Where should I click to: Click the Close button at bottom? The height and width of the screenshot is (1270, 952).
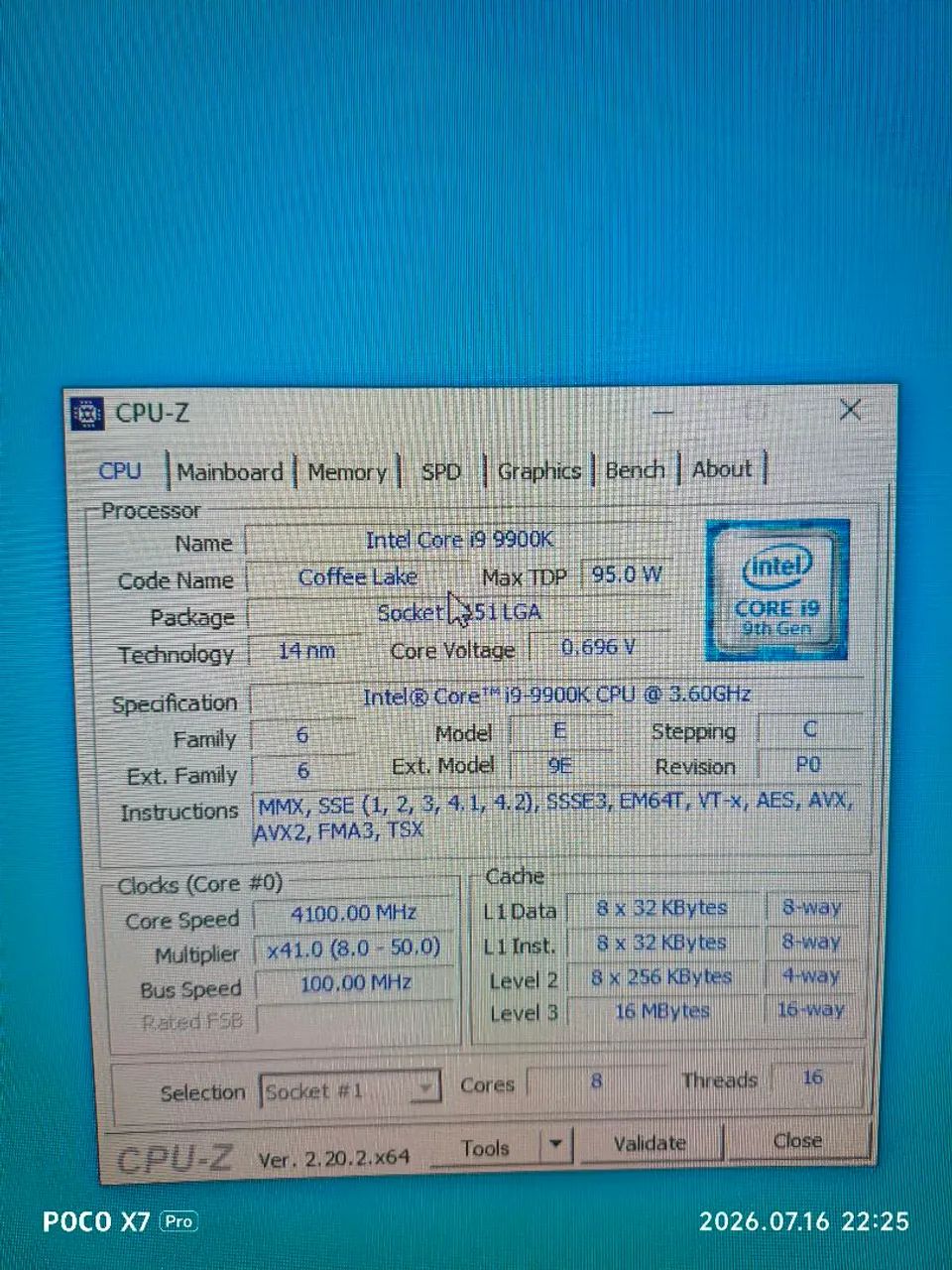pos(798,1141)
